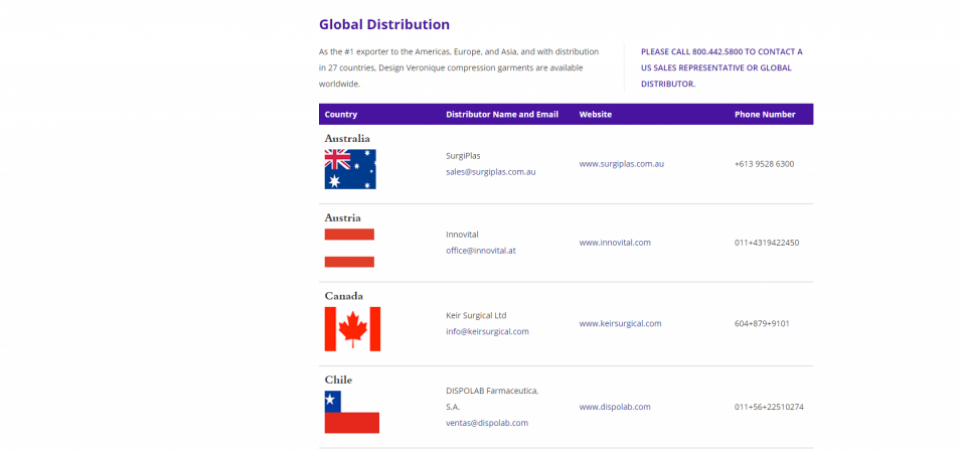
Task: Click DISPOLAB Farmaceutica distributor name
Action: click(x=492, y=399)
